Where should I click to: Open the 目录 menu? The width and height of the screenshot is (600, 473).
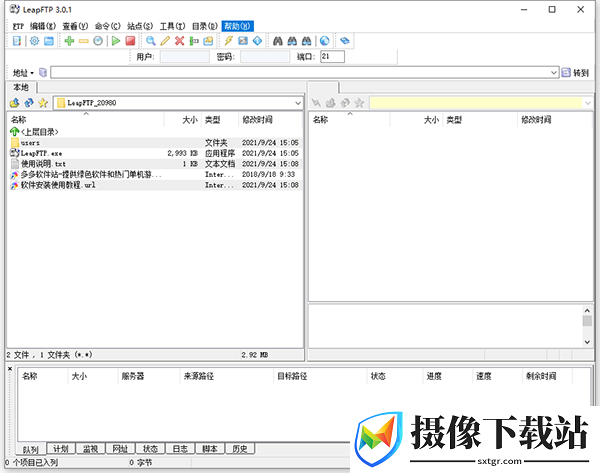pos(205,26)
